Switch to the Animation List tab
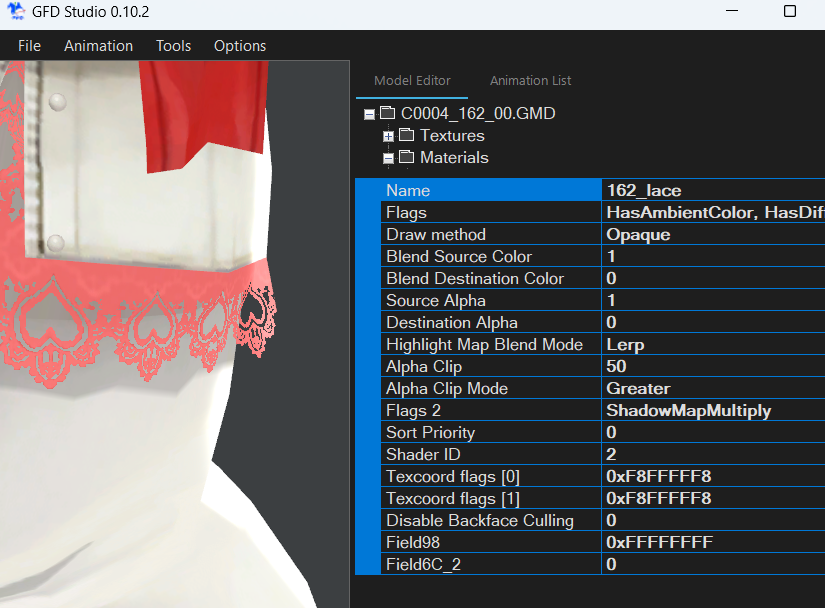 point(530,80)
